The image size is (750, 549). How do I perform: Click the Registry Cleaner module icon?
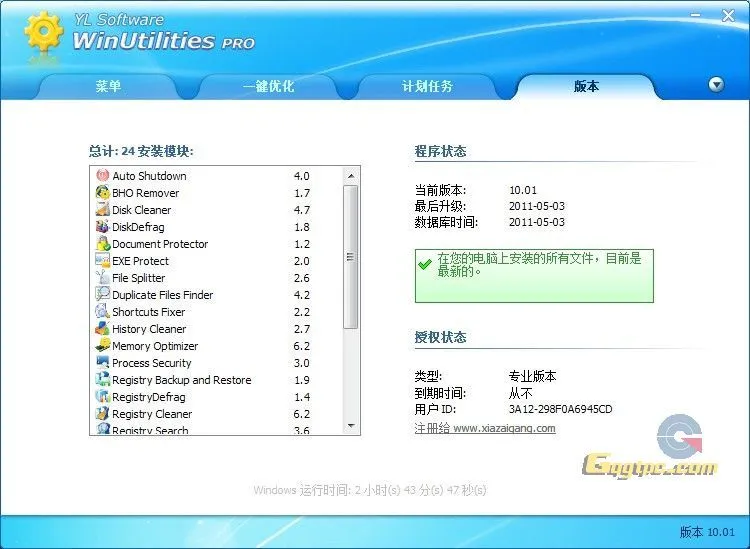tap(102, 414)
